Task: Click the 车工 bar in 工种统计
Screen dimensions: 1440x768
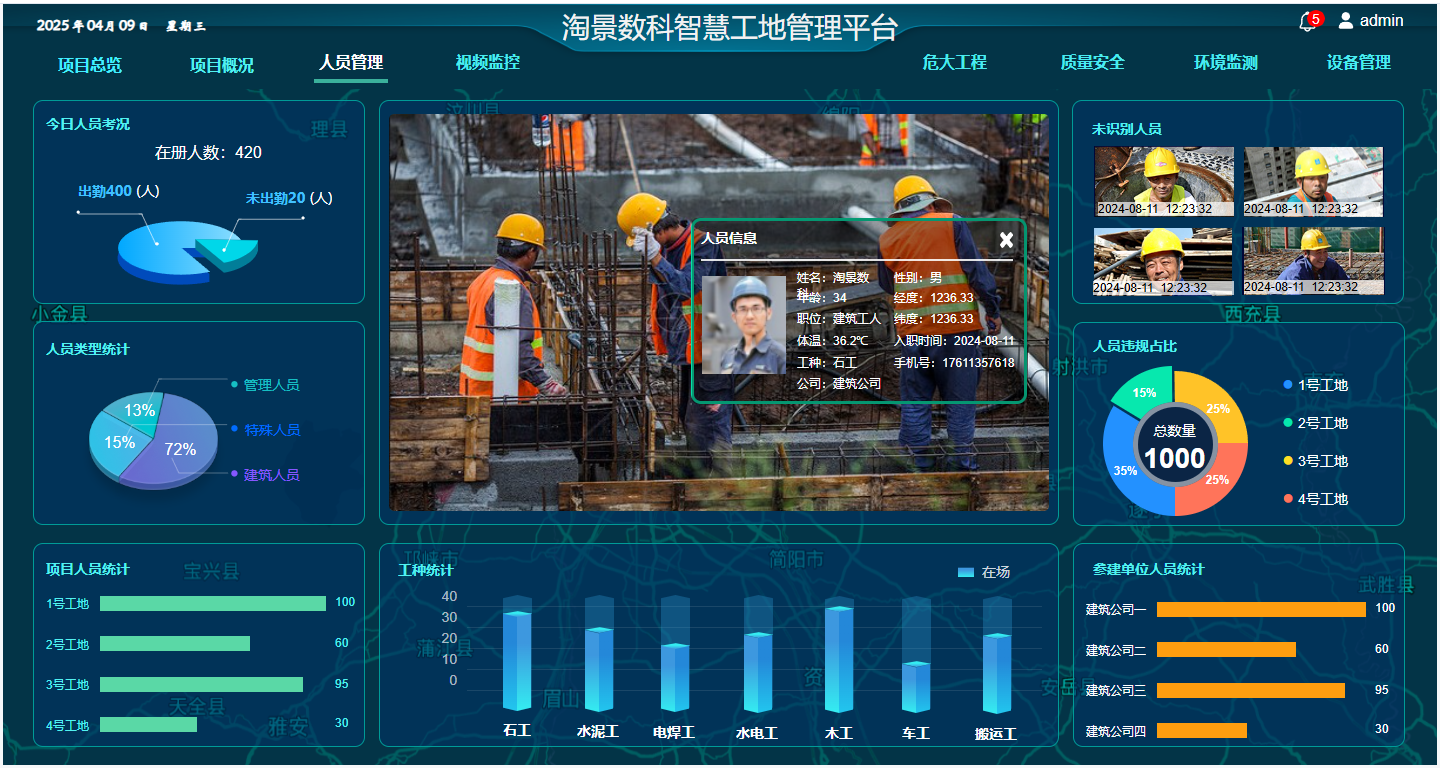Action: pos(916,687)
